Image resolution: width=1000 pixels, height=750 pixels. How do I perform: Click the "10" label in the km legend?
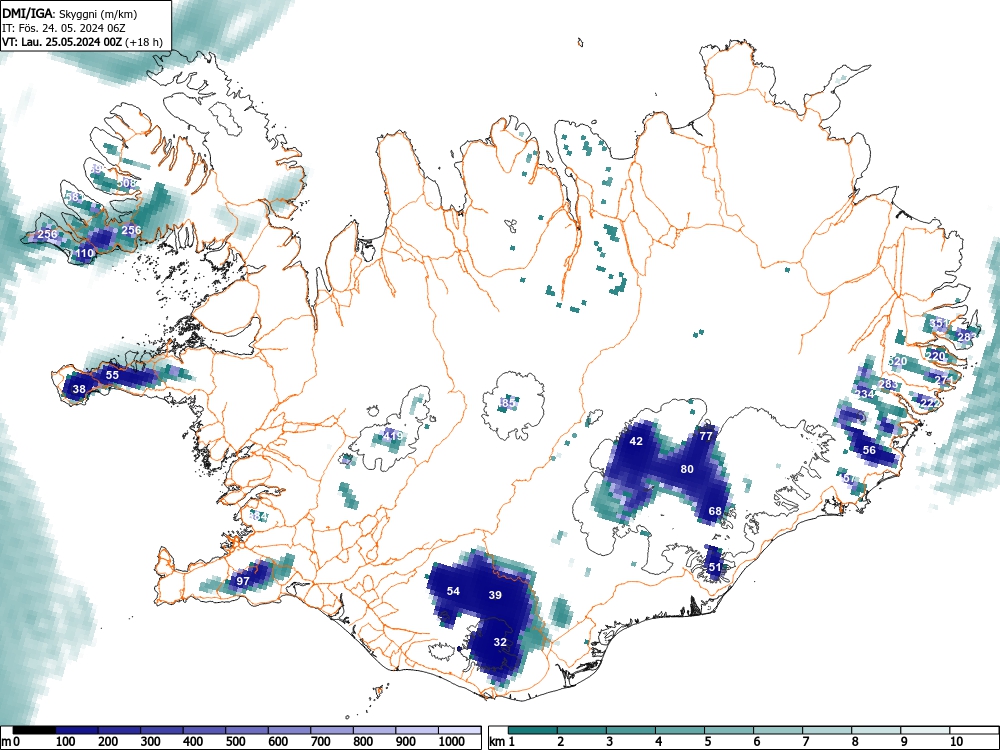click(x=955, y=741)
